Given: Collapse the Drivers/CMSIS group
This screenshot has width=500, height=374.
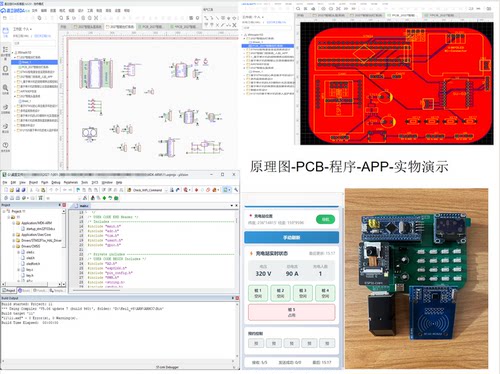Looking at the screenshot, I should point(14,246).
